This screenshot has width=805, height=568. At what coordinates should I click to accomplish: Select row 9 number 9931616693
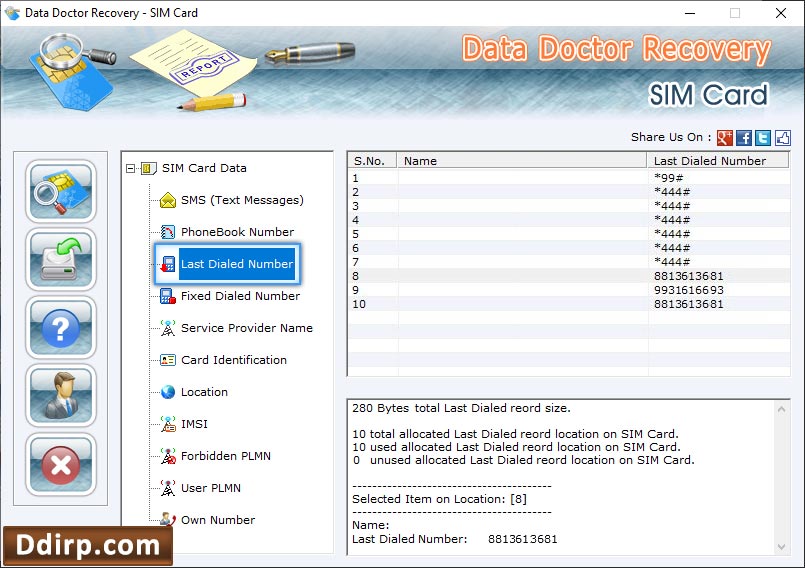click(x=569, y=290)
